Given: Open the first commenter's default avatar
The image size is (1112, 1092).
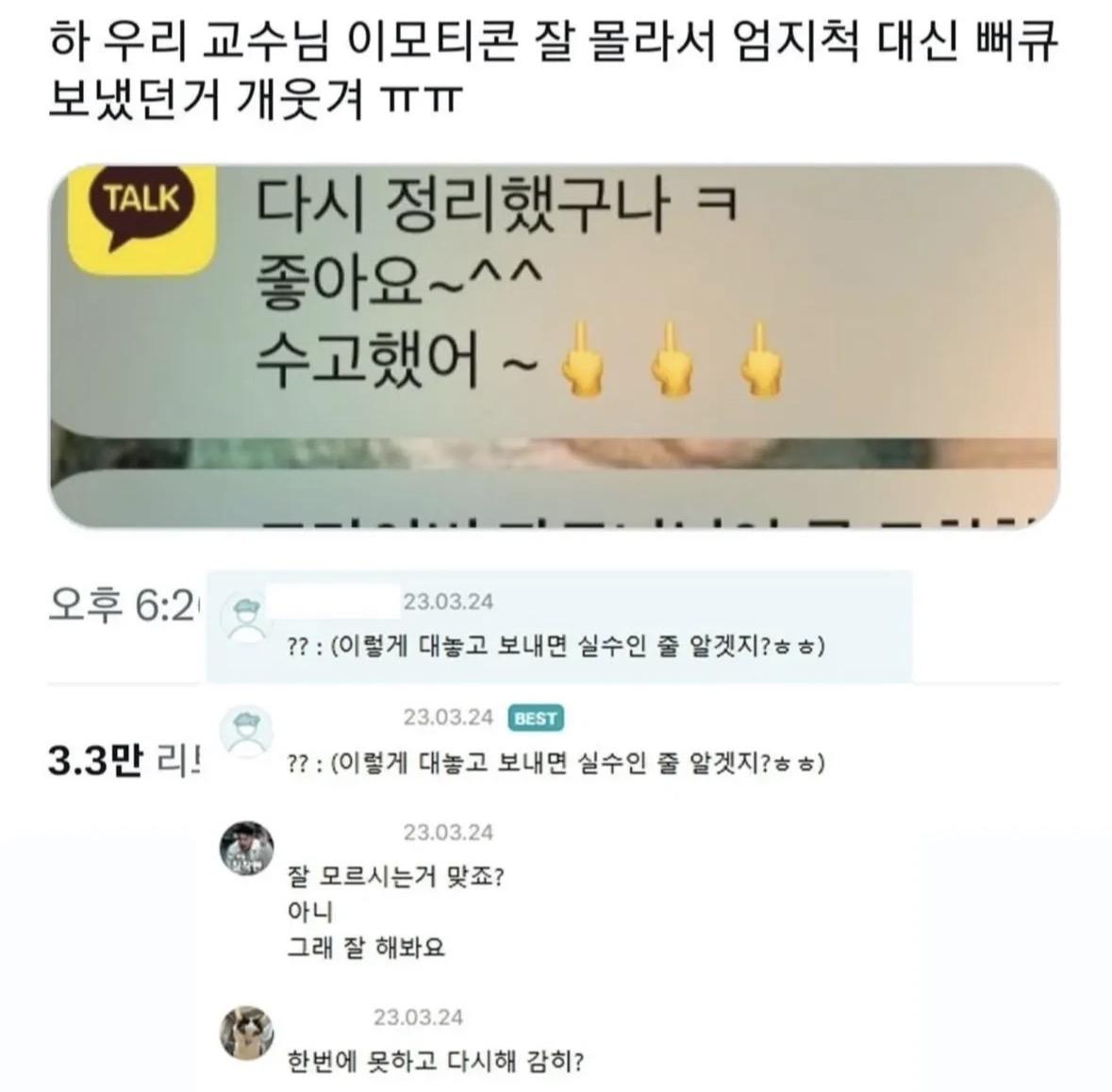Looking at the screenshot, I should (245, 618).
